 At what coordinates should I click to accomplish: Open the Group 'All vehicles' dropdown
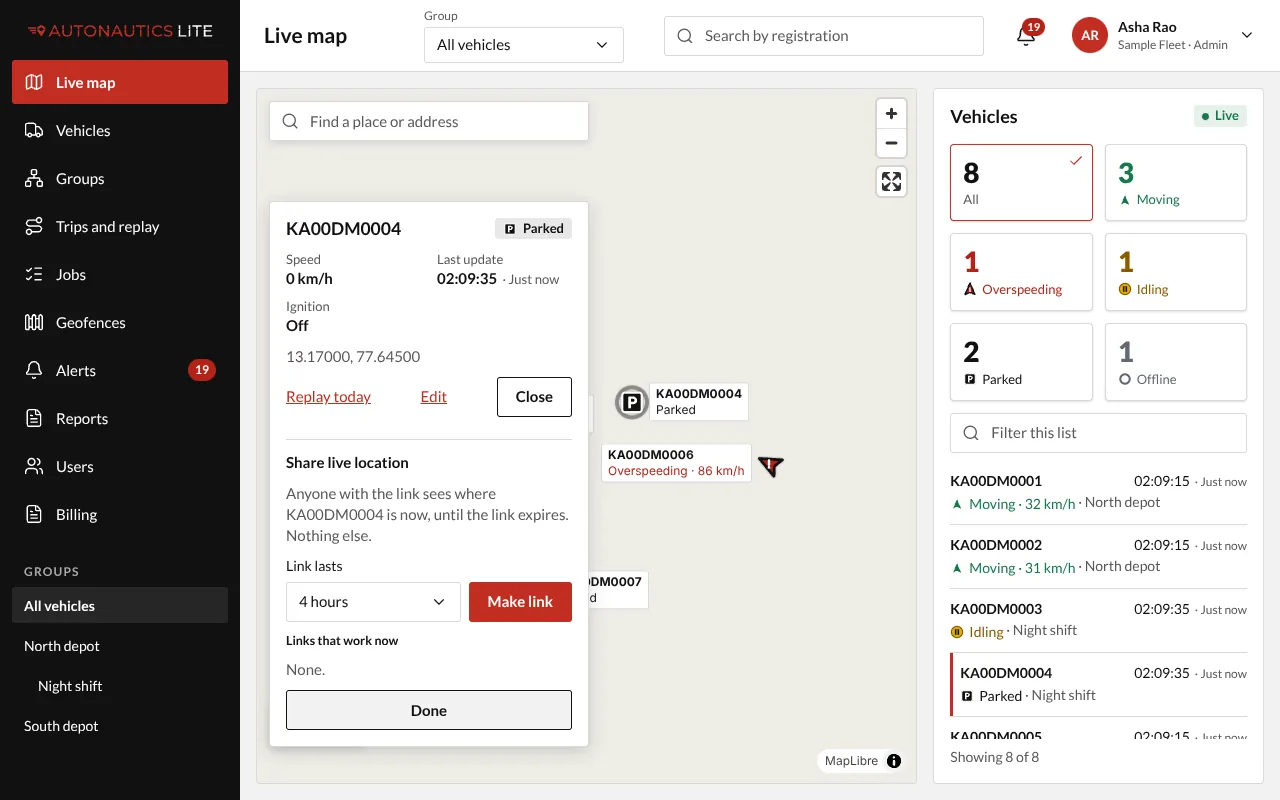point(524,45)
